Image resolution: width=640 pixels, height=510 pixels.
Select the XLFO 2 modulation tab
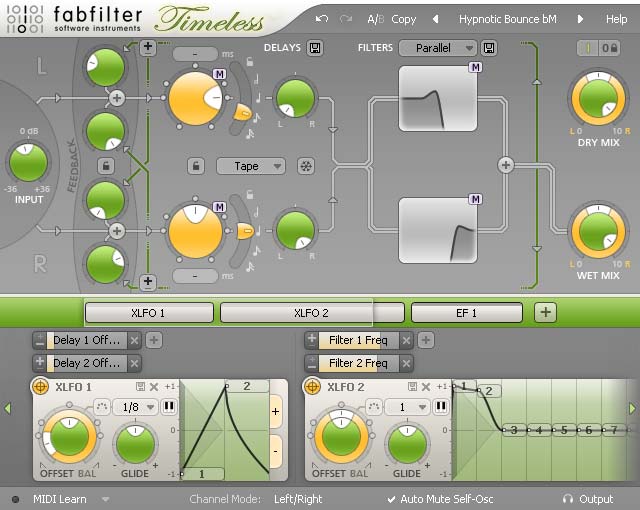pyautogui.click(x=312, y=313)
